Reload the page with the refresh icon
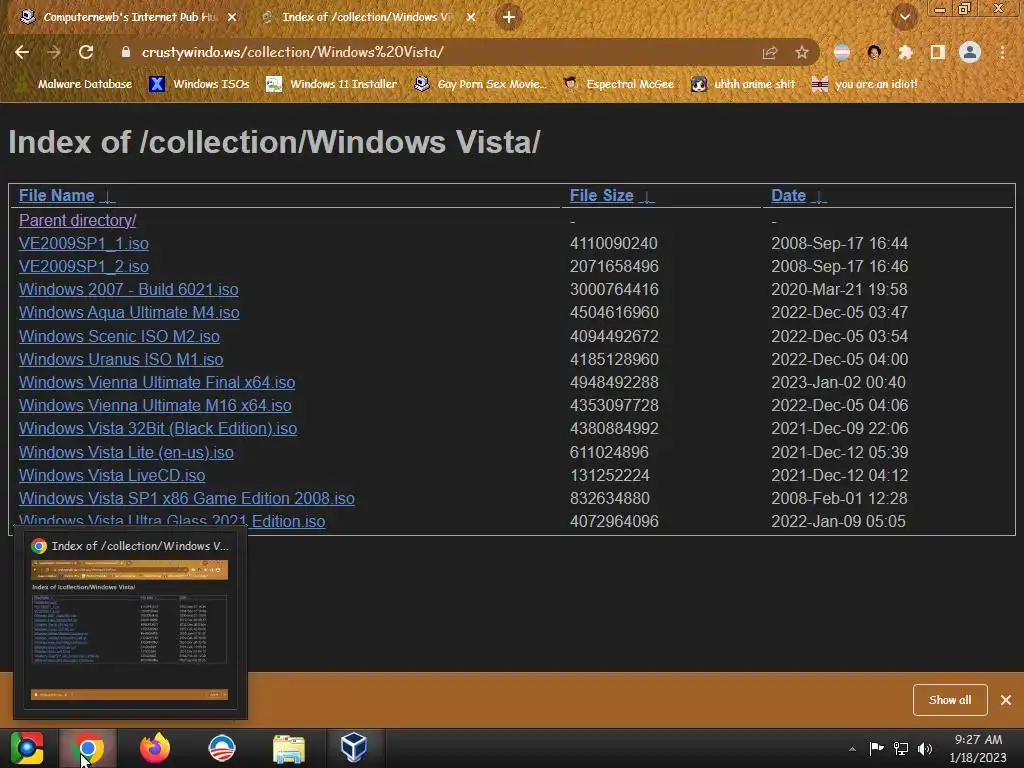 (x=86, y=52)
